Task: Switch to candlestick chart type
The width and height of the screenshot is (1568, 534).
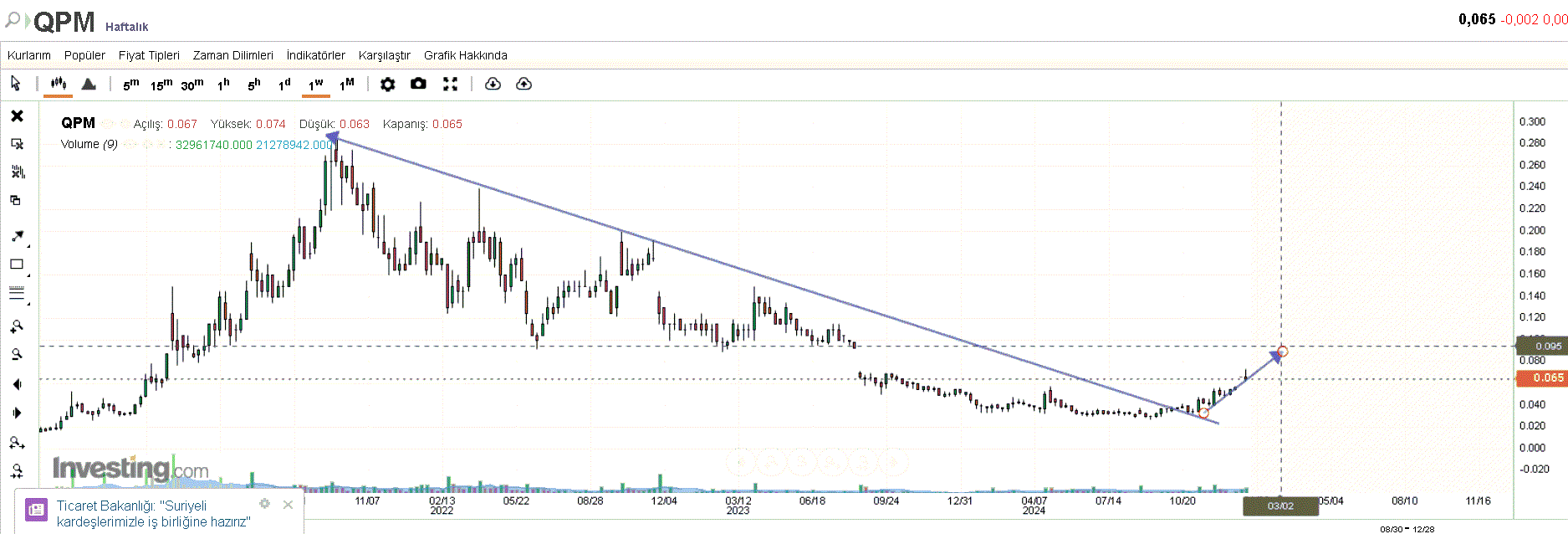Action: point(59,84)
